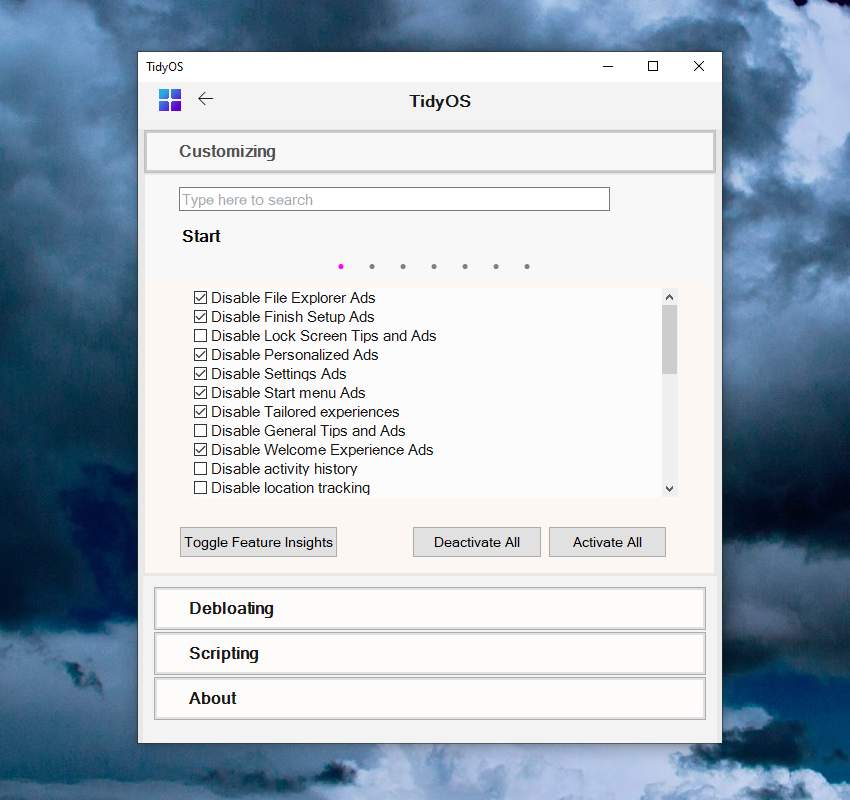Tick the Disable activity history checkbox
The width and height of the screenshot is (850, 800).
coord(201,468)
